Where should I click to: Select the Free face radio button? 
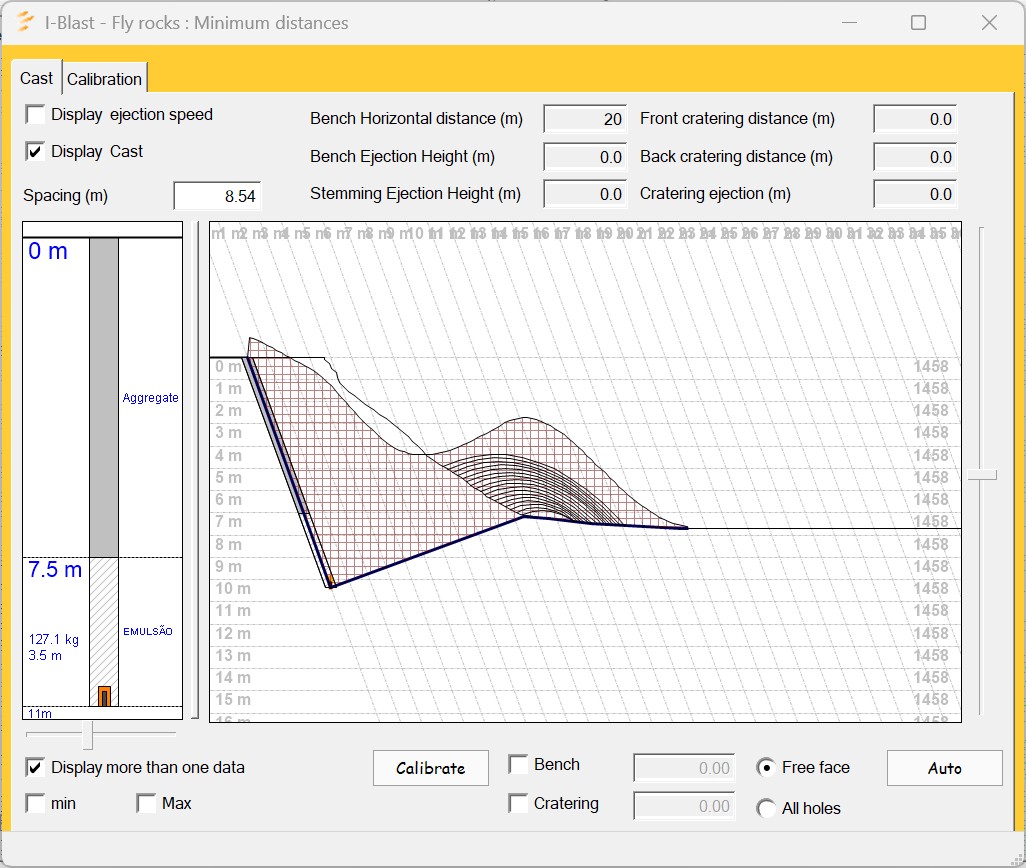[x=767, y=768]
